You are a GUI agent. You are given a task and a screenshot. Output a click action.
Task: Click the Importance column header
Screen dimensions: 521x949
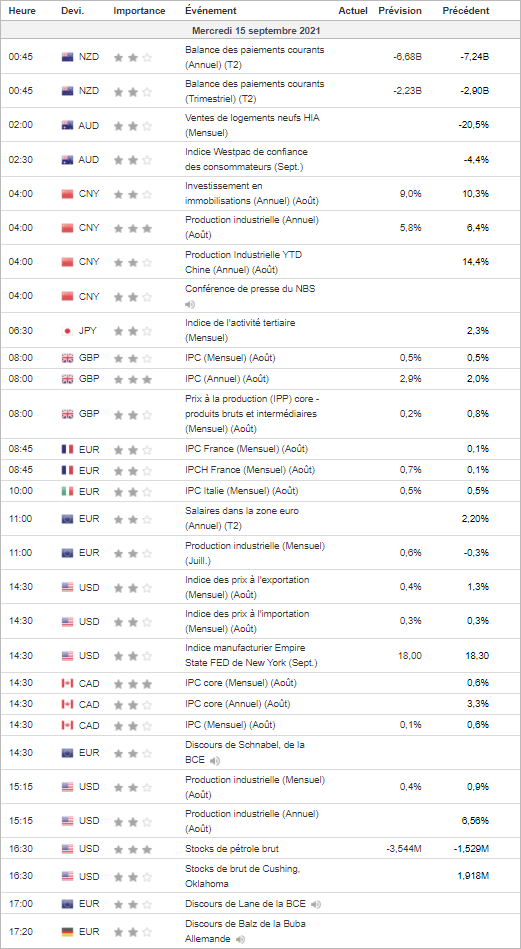(x=139, y=11)
